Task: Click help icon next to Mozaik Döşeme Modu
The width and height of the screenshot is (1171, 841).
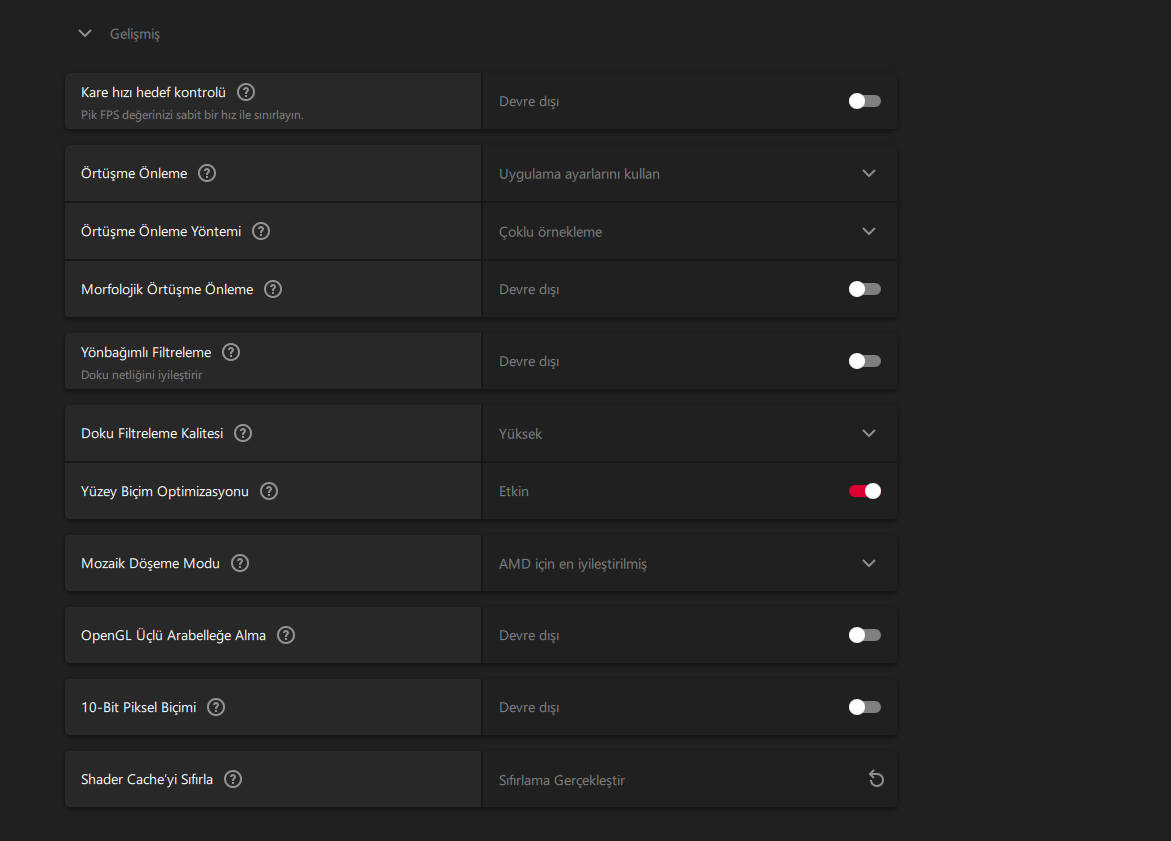Action: pyautogui.click(x=240, y=563)
